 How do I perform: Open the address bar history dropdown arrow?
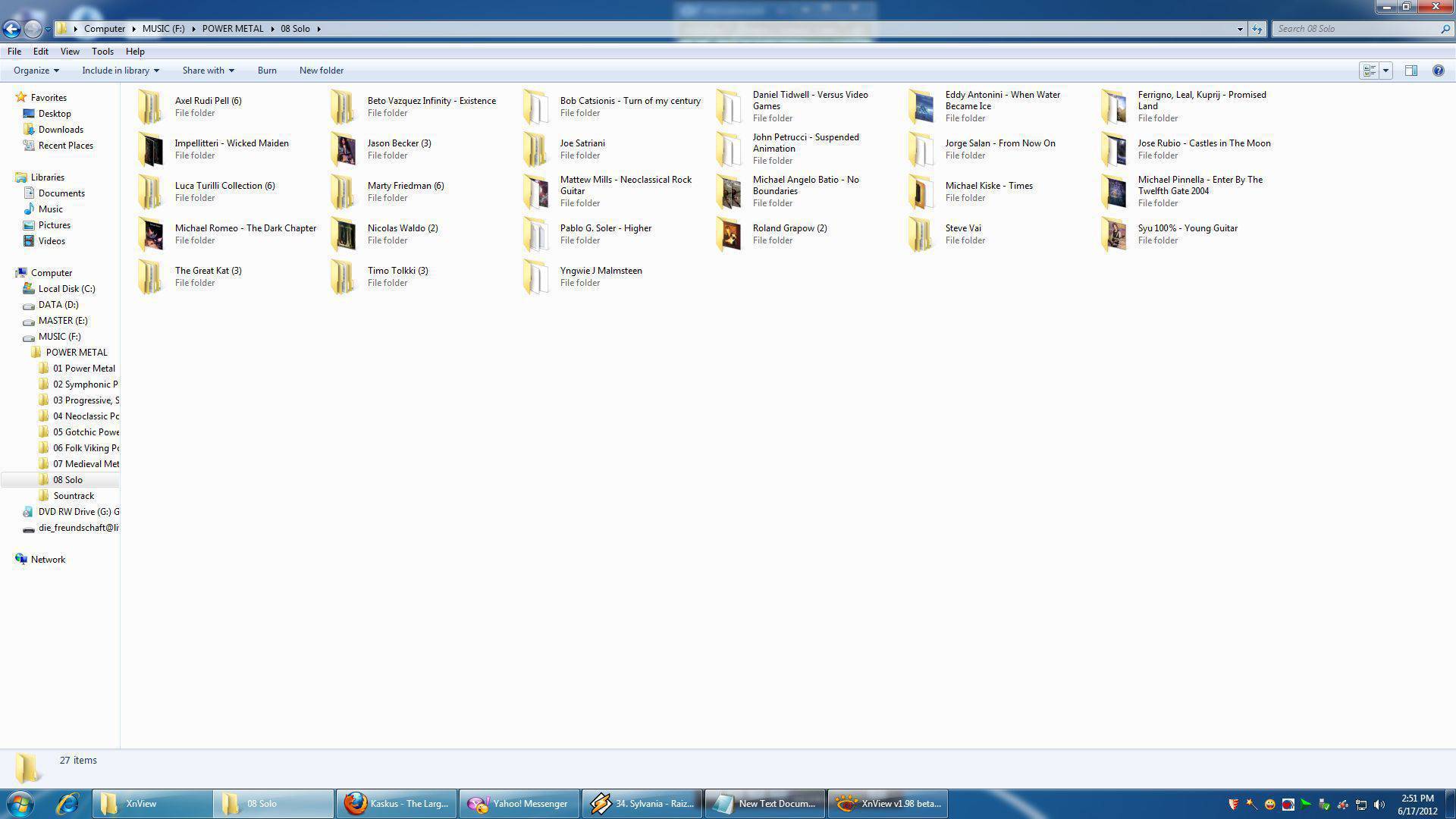(1240, 29)
